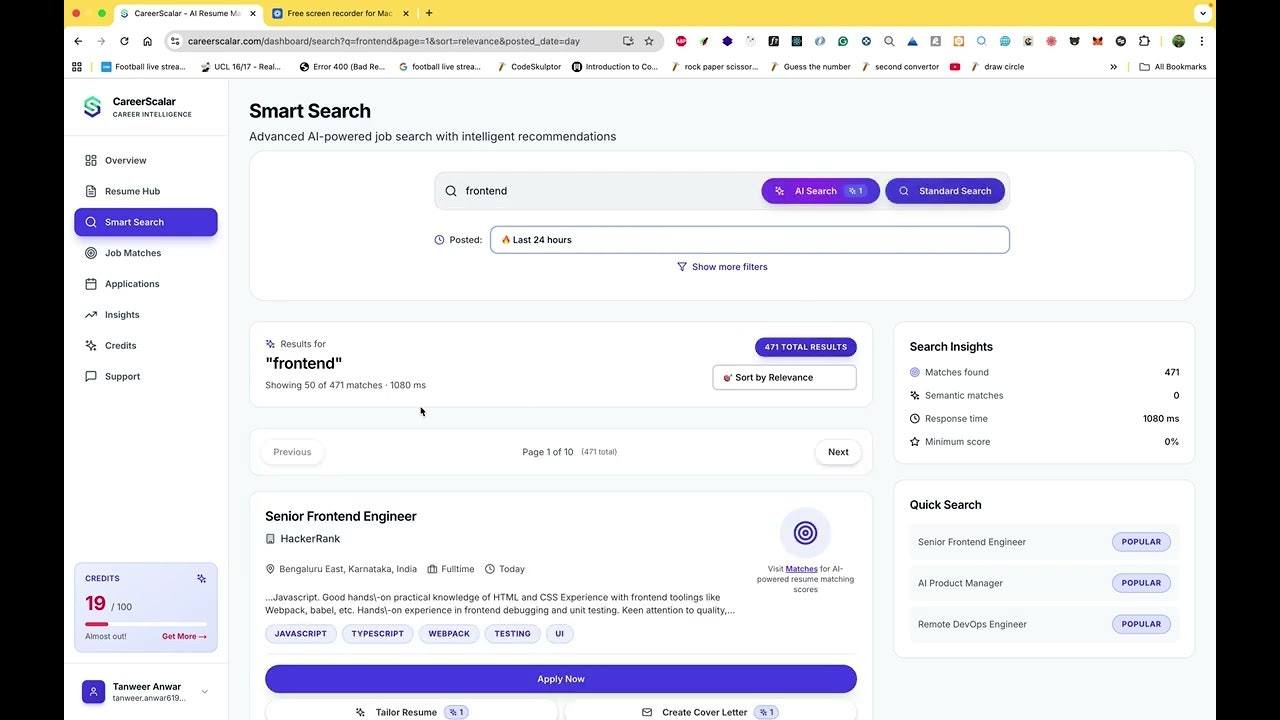Switch to the Free screen recorder tab
1280x720 pixels.
(340, 13)
